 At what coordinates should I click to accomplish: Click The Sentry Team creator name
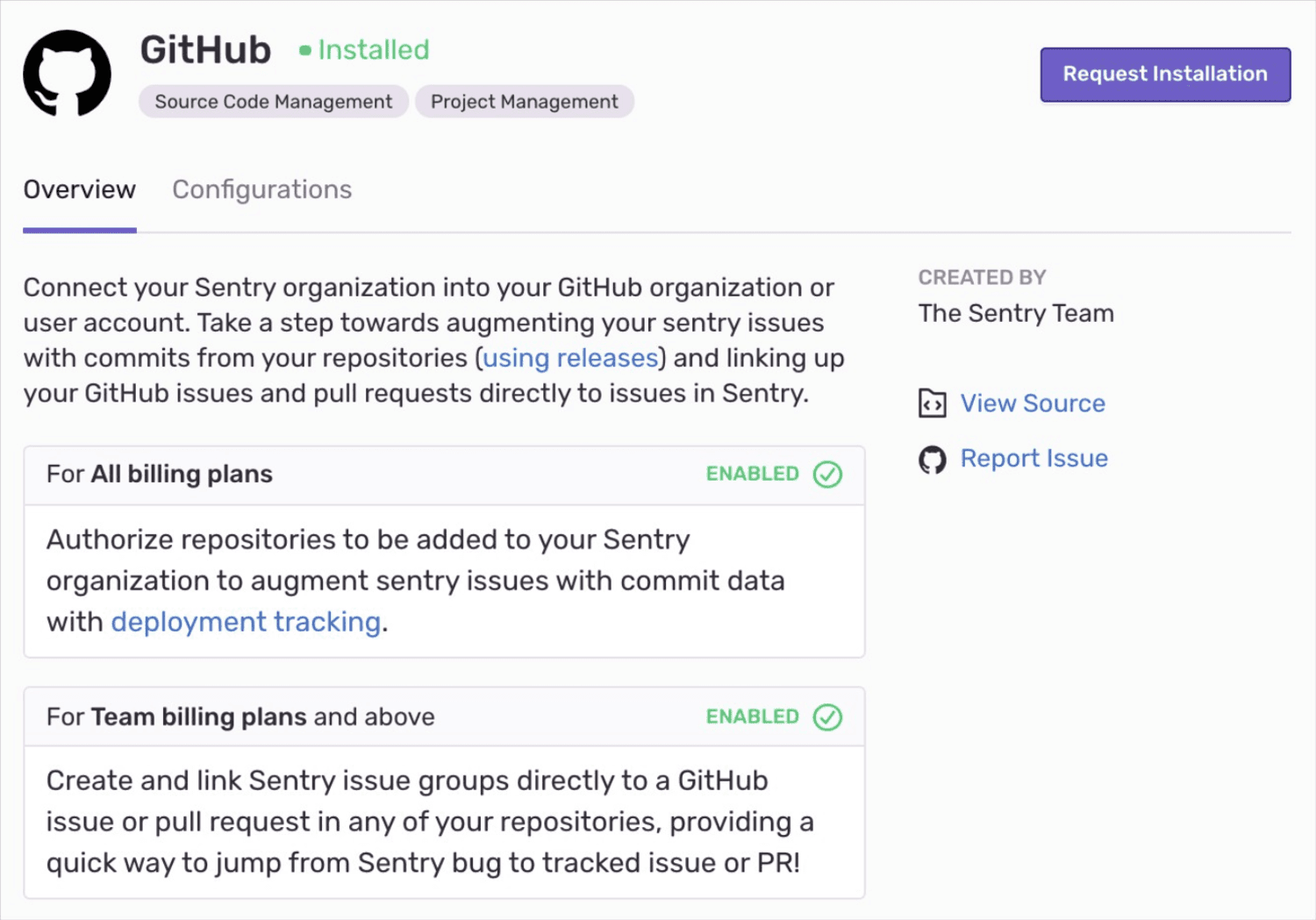(1015, 313)
